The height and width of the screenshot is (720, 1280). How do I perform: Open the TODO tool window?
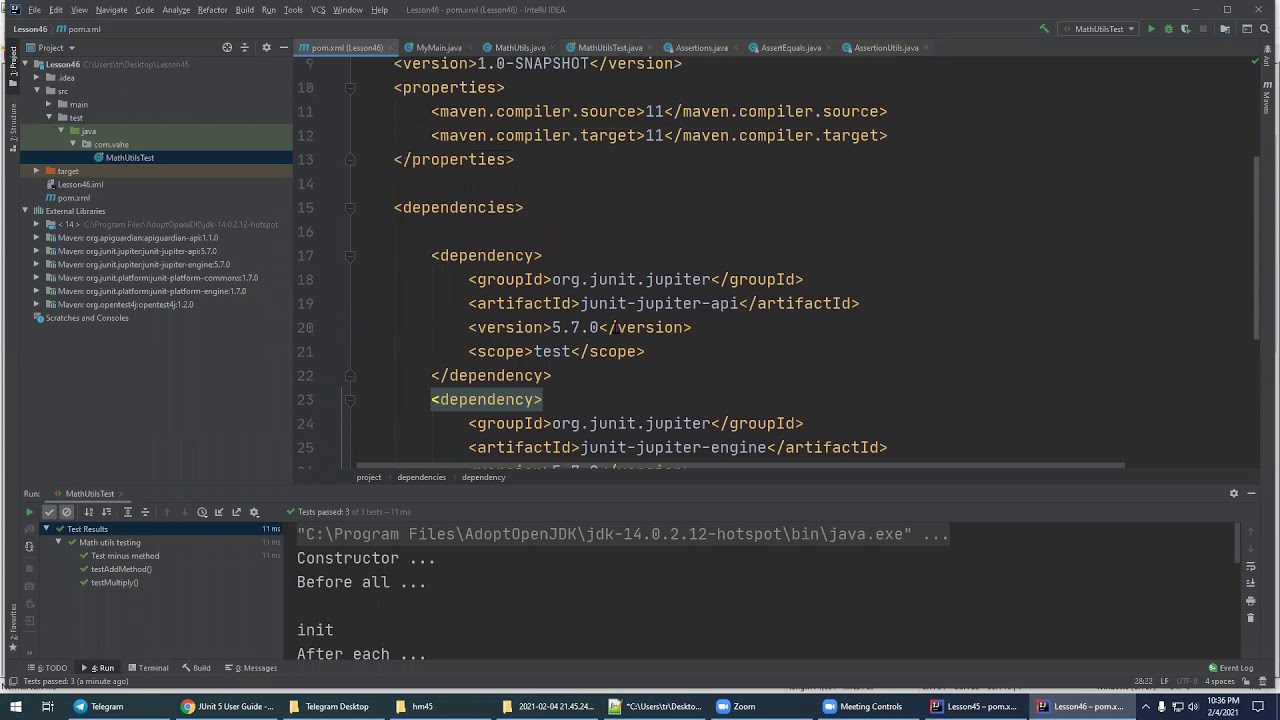(49, 668)
